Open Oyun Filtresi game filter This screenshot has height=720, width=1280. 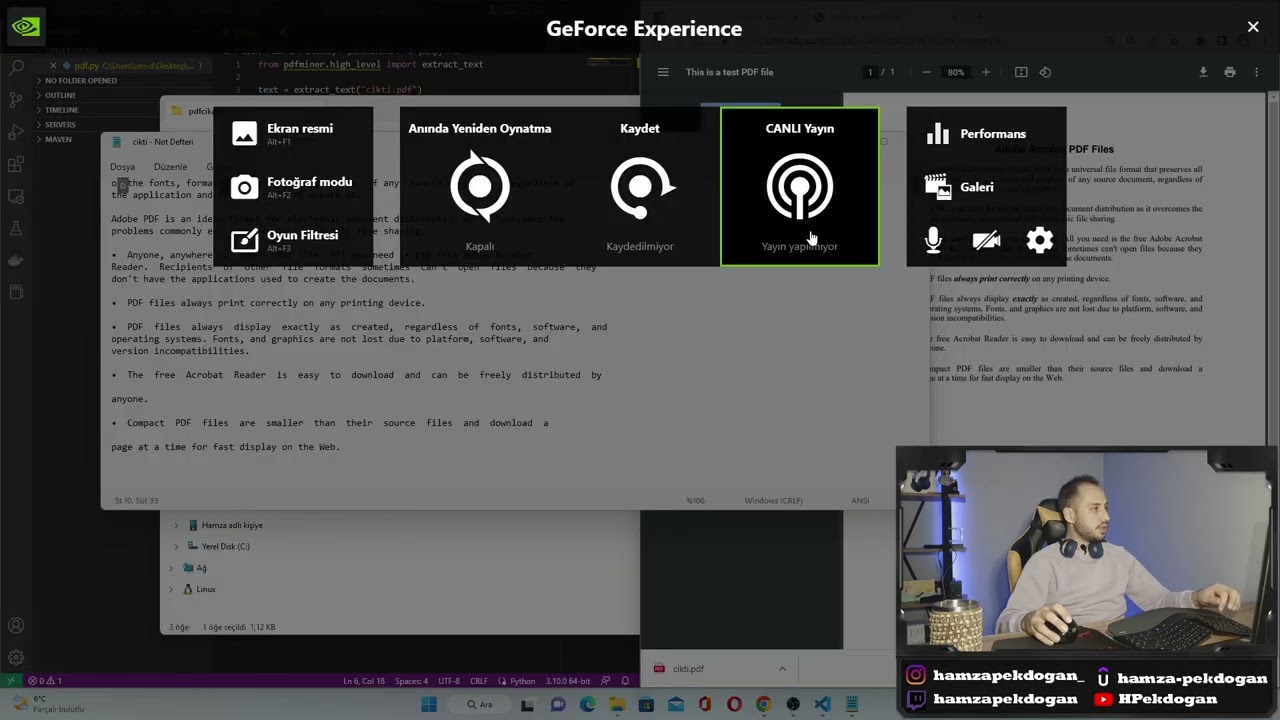(x=292, y=239)
